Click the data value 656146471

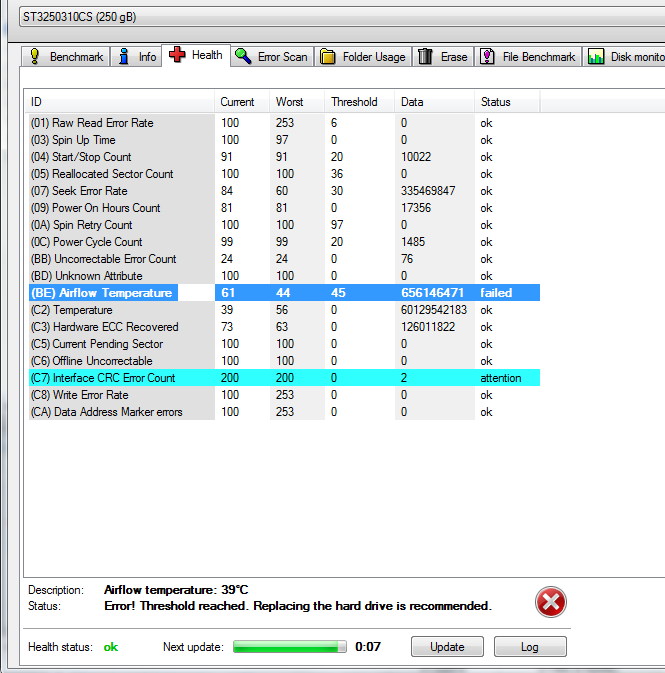pos(432,293)
